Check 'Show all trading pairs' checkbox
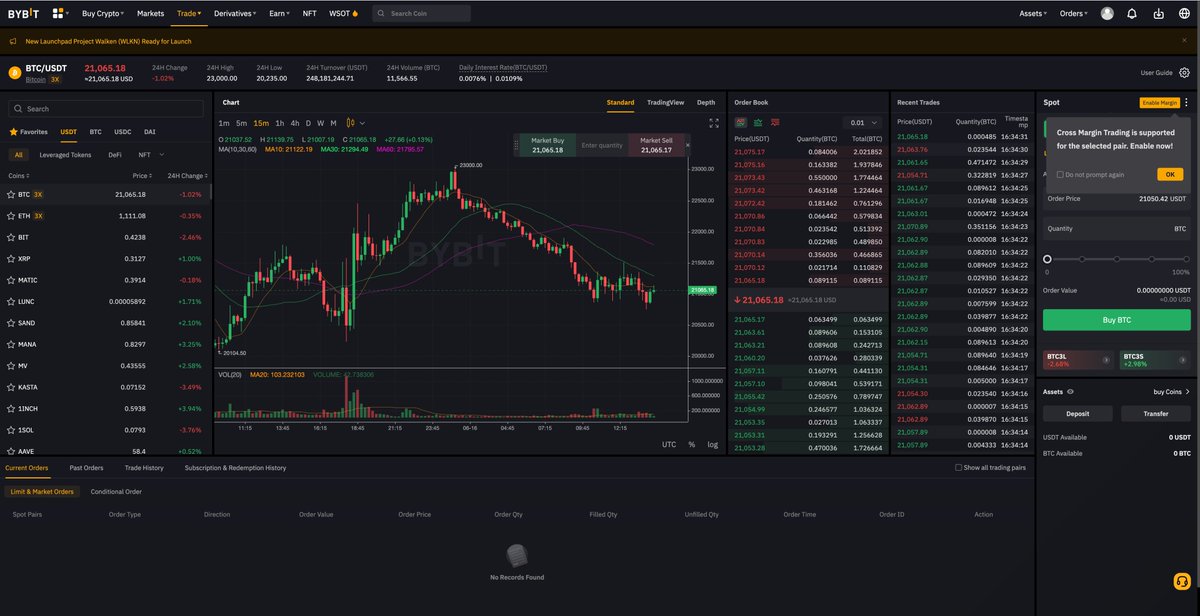1200x616 pixels. (958, 467)
